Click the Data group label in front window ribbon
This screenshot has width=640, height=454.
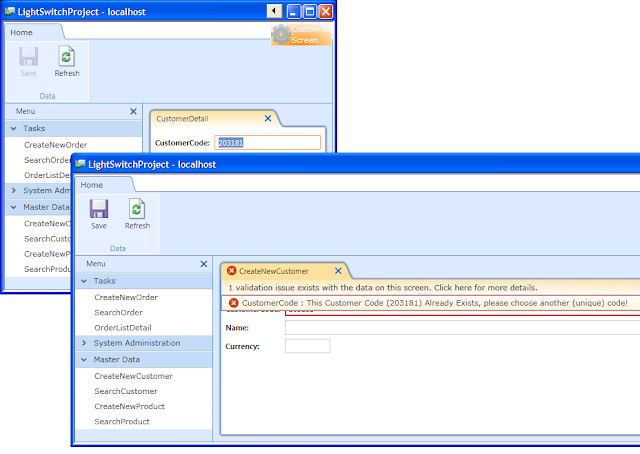point(118,248)
